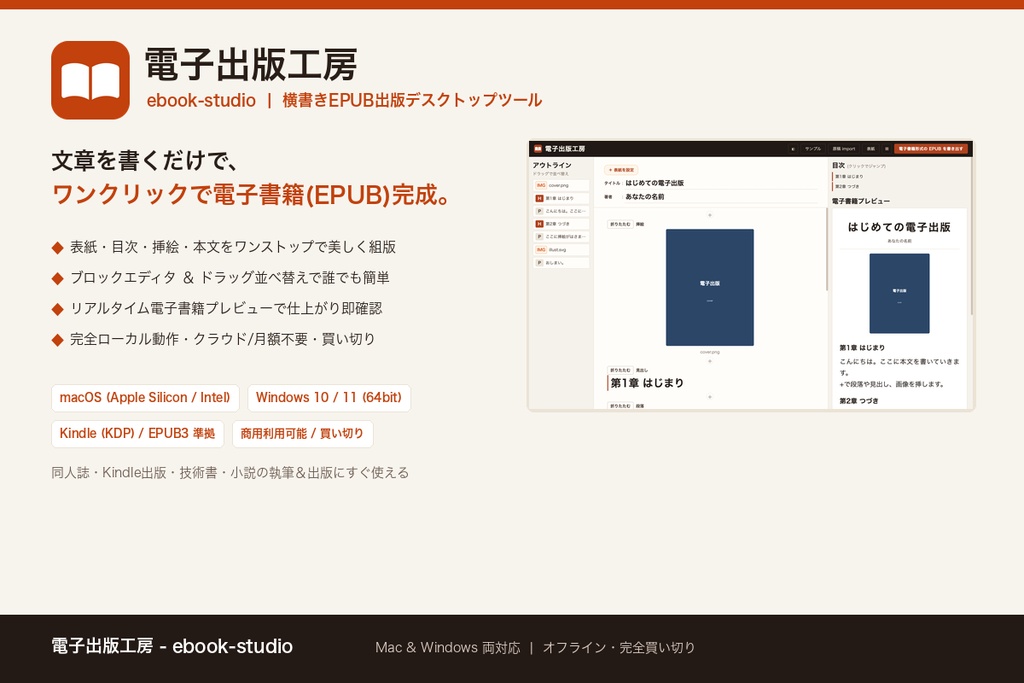
Task: Jump to 第1章 はじまり in the 目次 panel
Action: [849, 176]
